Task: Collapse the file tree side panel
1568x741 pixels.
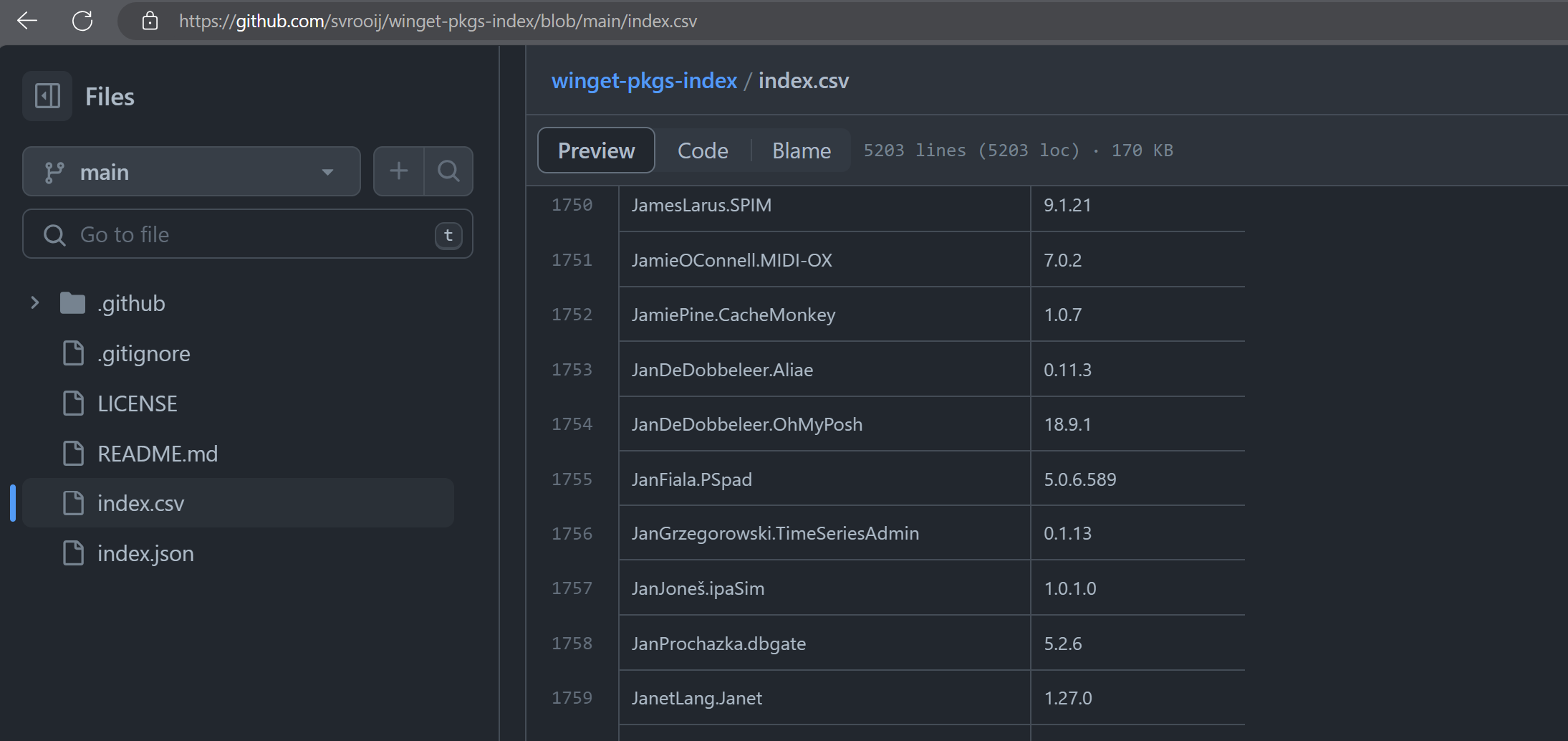Action: (47, 96)
